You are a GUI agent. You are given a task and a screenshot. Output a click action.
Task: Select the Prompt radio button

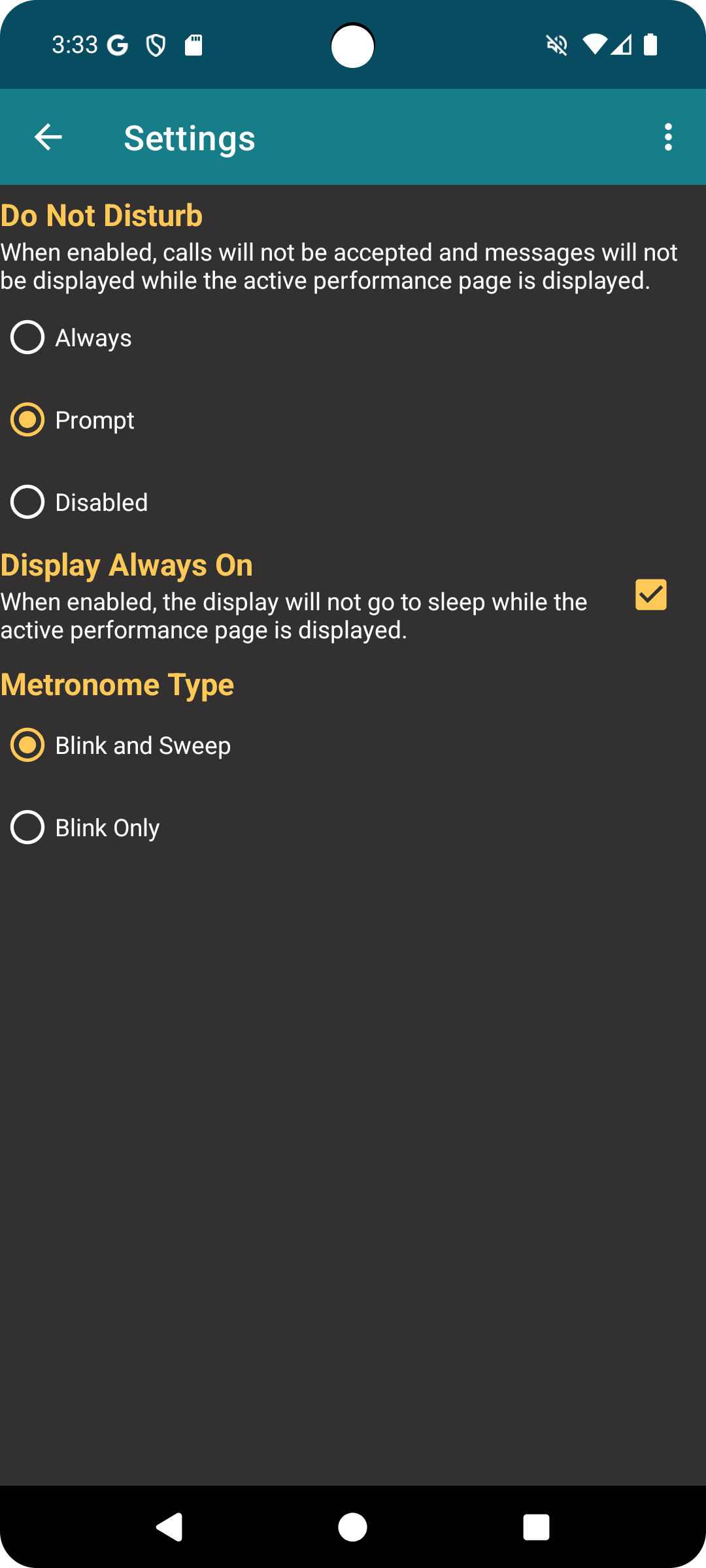(27, 420)
